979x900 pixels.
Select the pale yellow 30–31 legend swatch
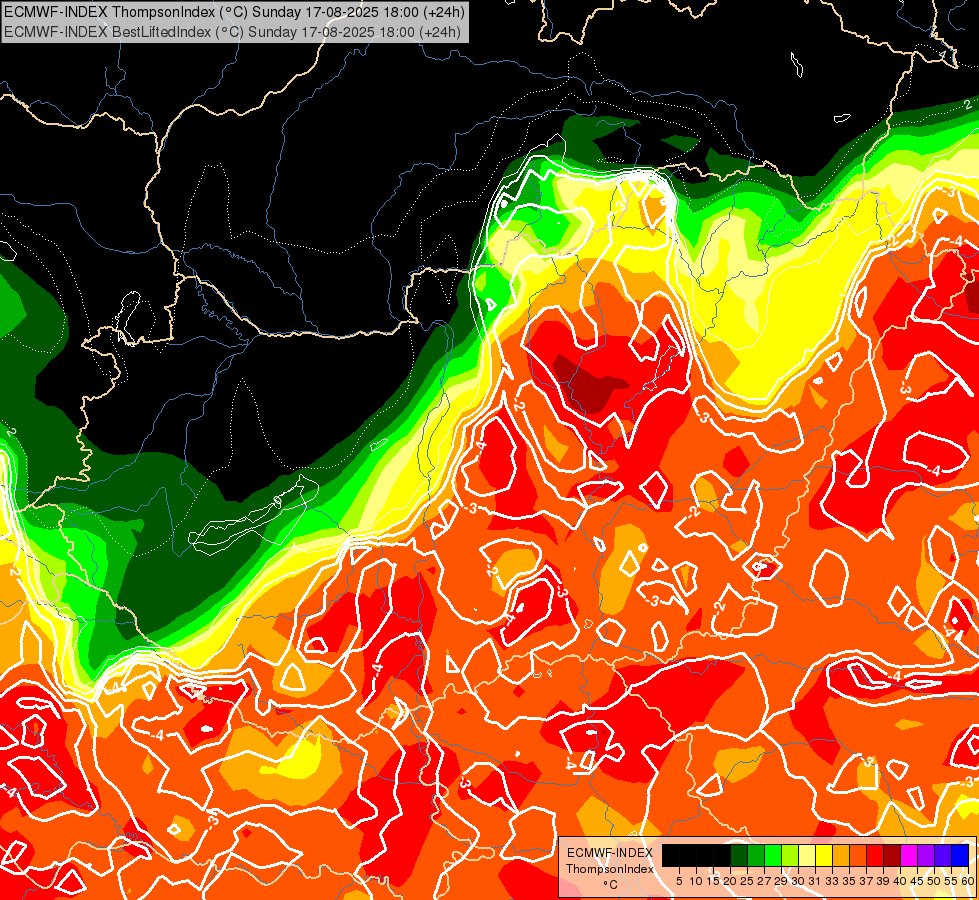[807, 855]
